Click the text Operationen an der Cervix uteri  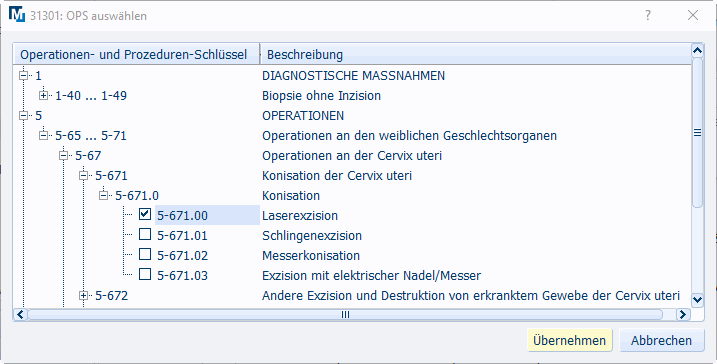click(352, 155)
